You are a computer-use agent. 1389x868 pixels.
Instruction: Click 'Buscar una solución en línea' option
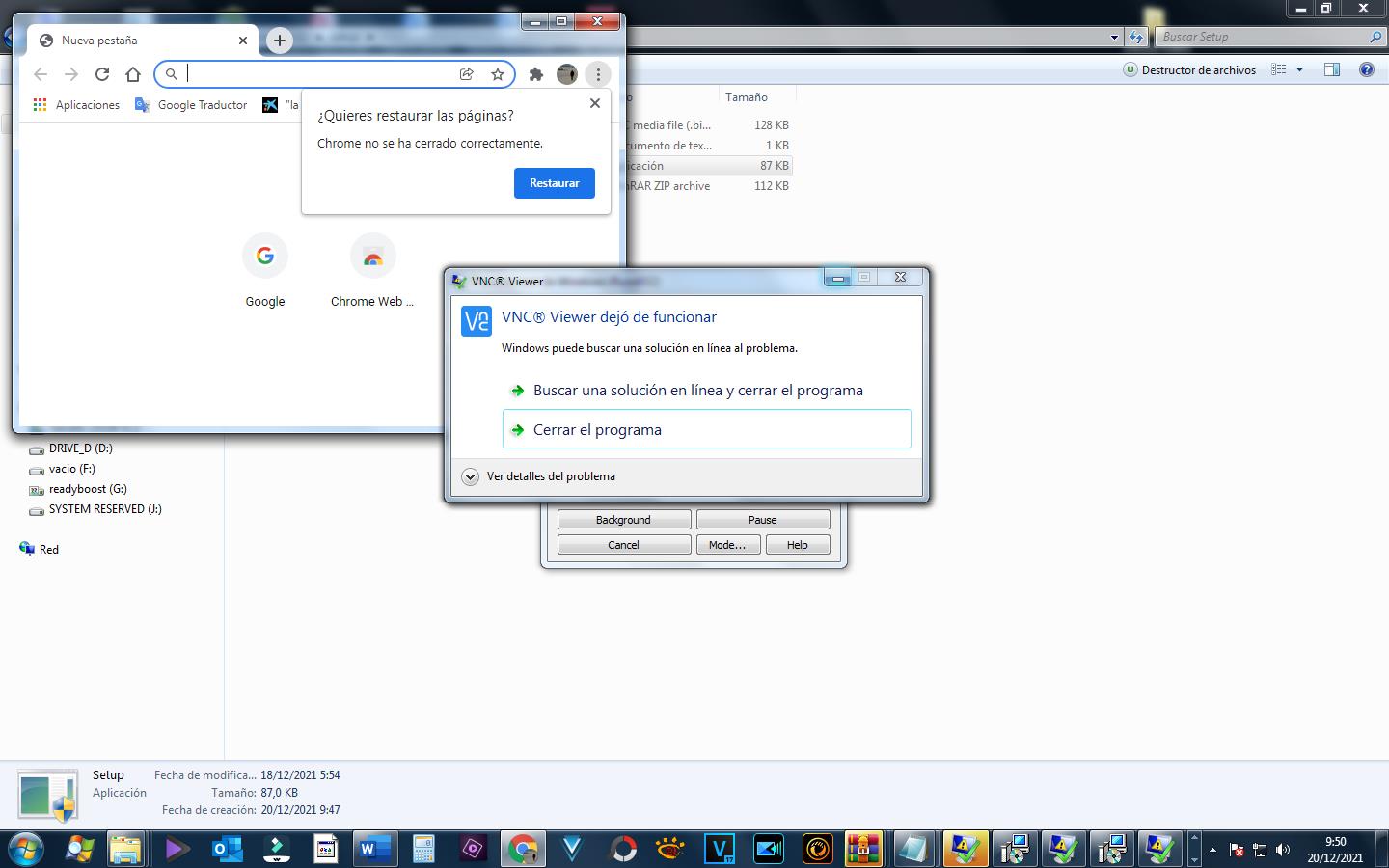[697, 391]
